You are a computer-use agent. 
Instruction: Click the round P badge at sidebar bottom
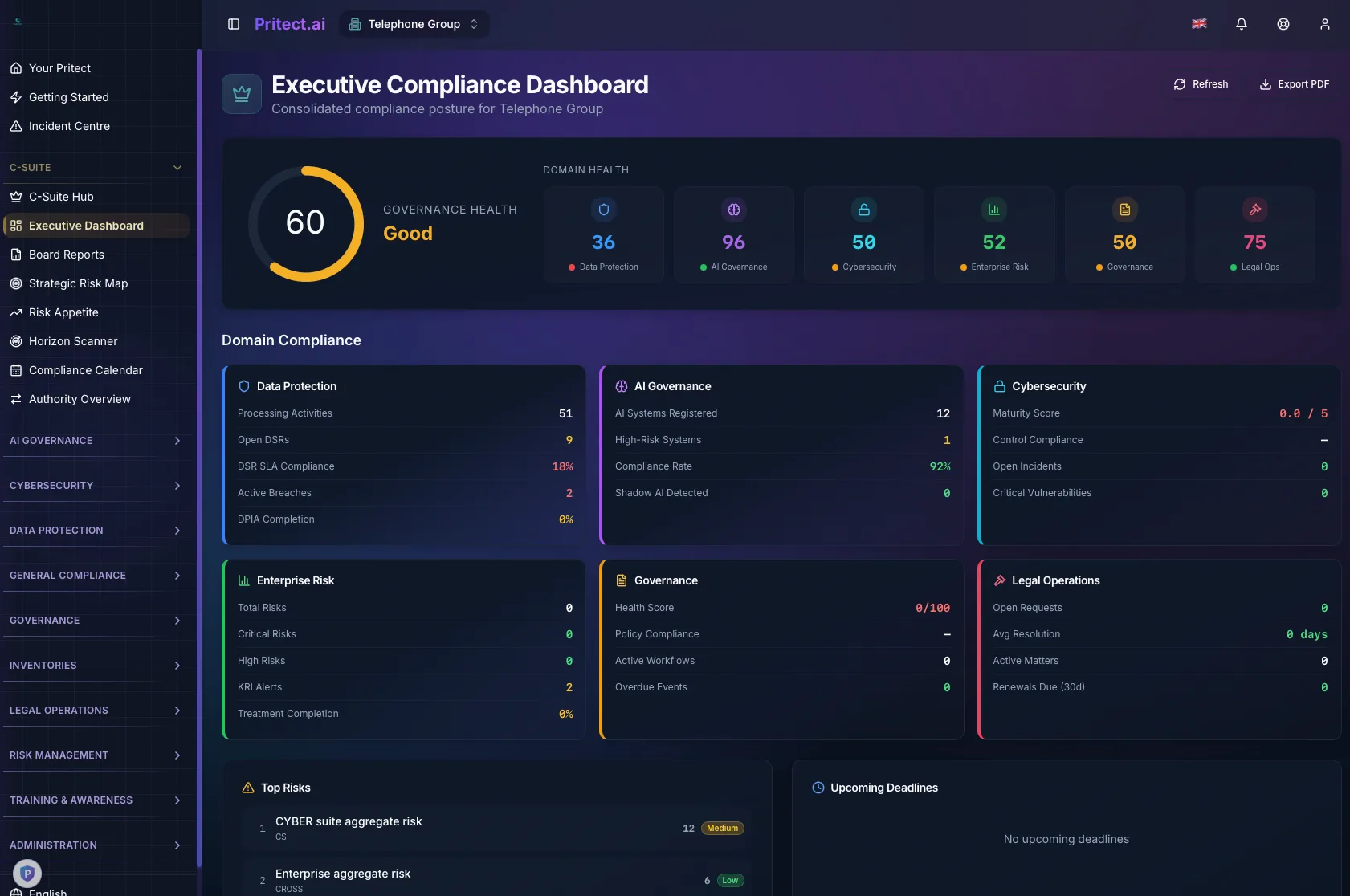[x=27, y=873]
